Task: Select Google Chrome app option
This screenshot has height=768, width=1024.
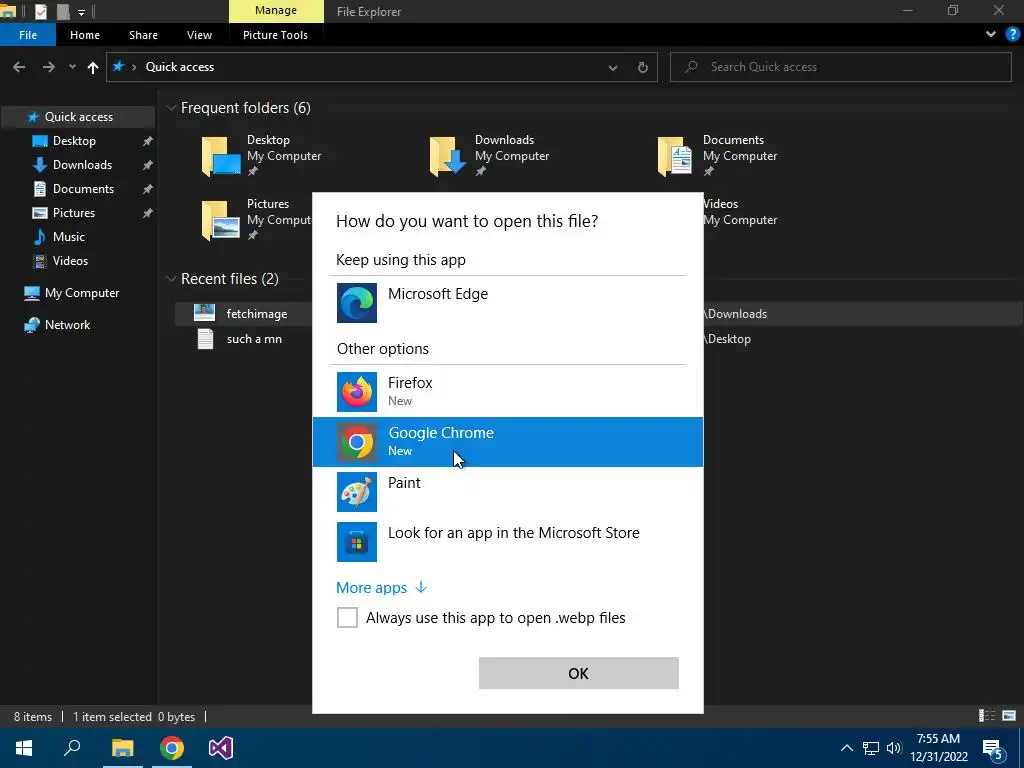Action: [x=507, y=442]
